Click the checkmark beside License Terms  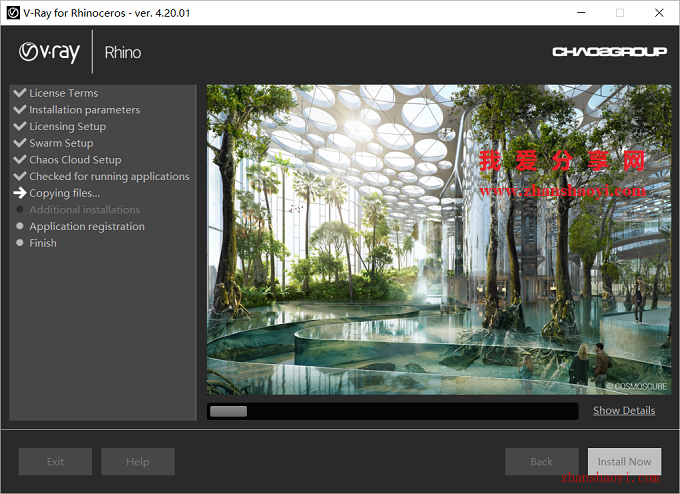(20, 92)
